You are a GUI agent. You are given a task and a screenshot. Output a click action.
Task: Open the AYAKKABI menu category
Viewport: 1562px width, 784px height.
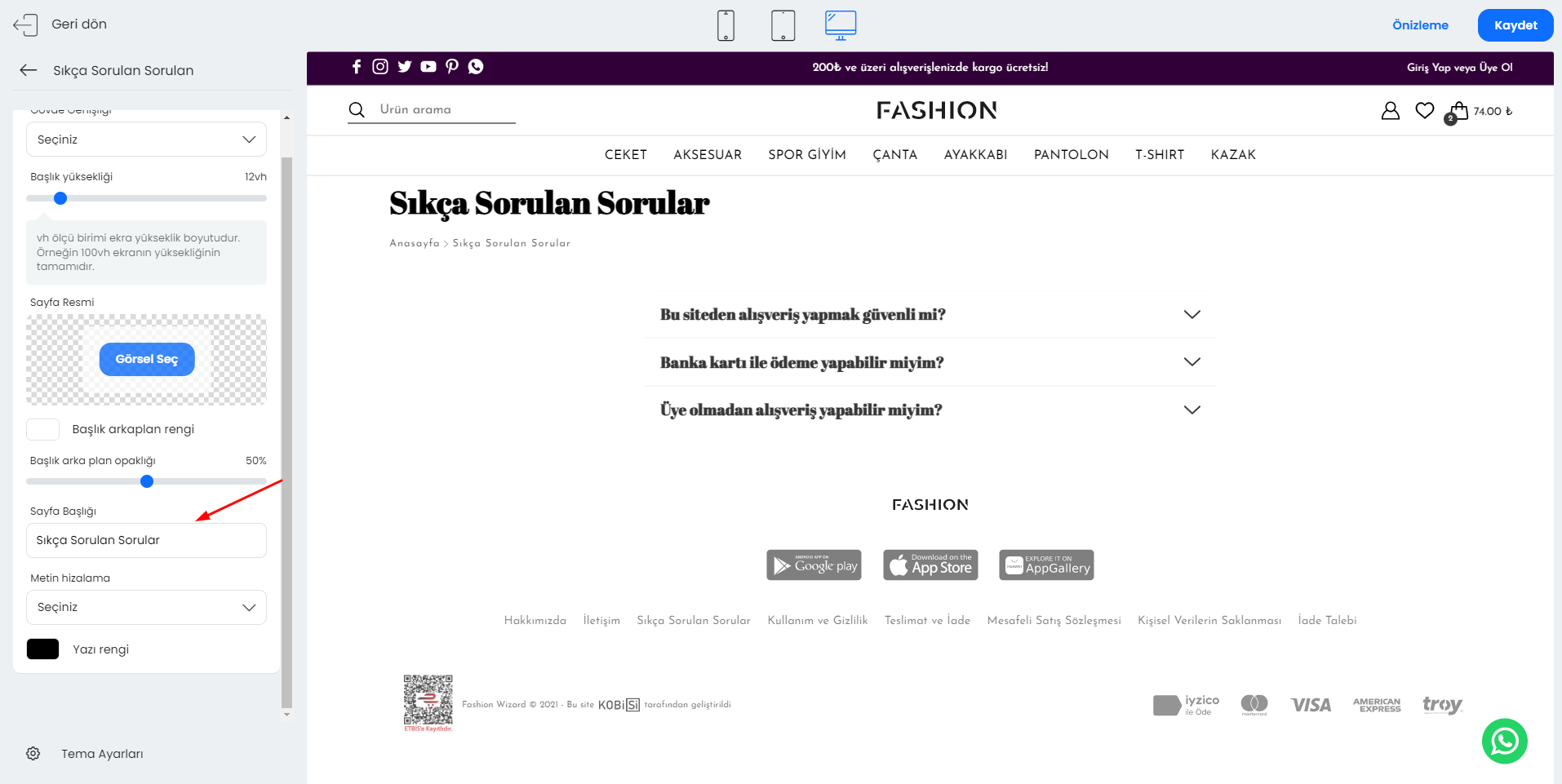975,155
